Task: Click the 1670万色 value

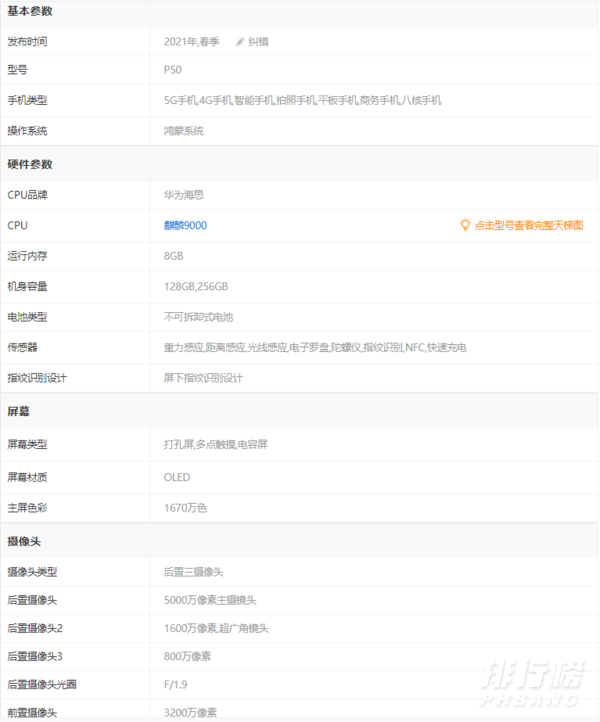Action: pos(186,508)
